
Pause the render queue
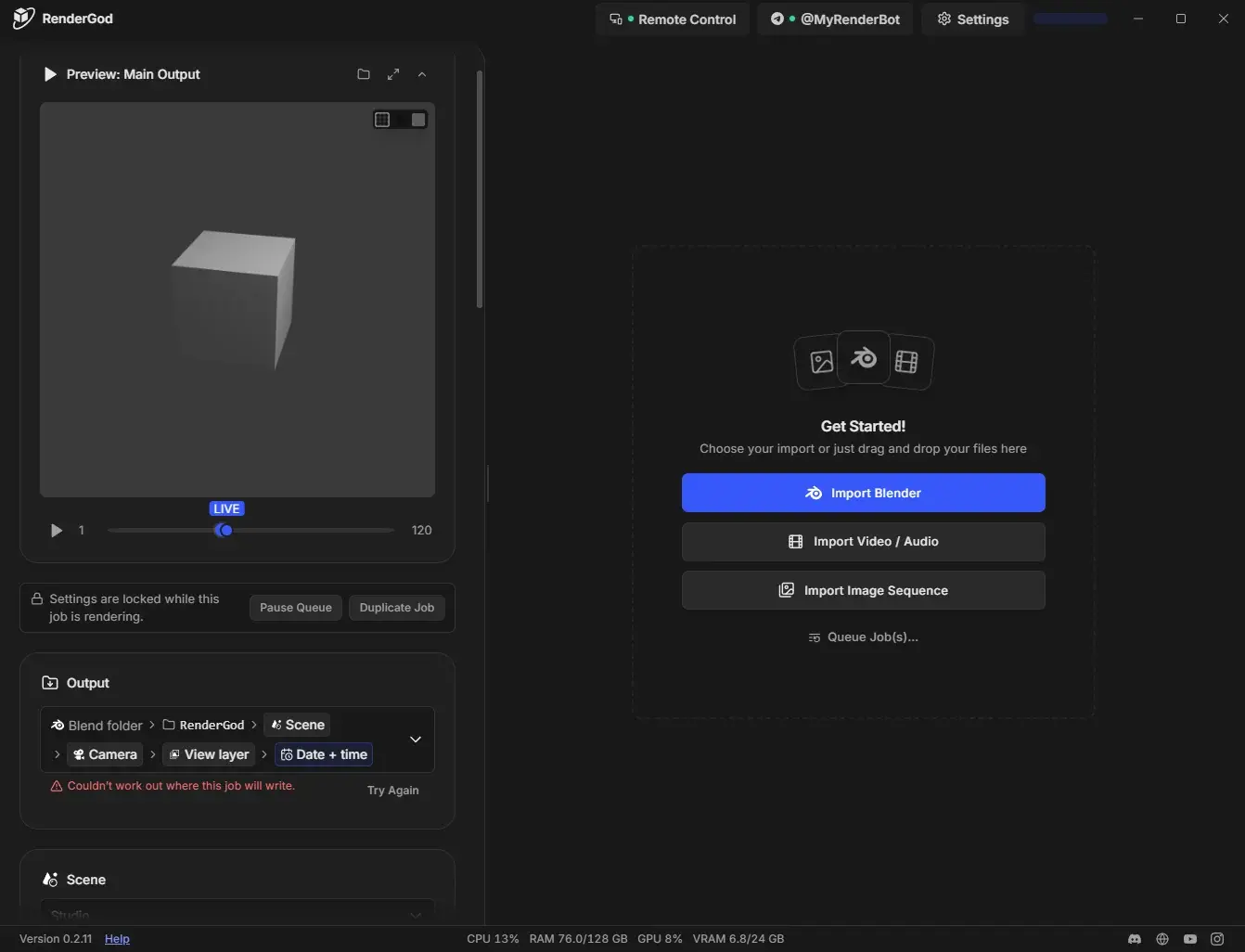(296, 608)
